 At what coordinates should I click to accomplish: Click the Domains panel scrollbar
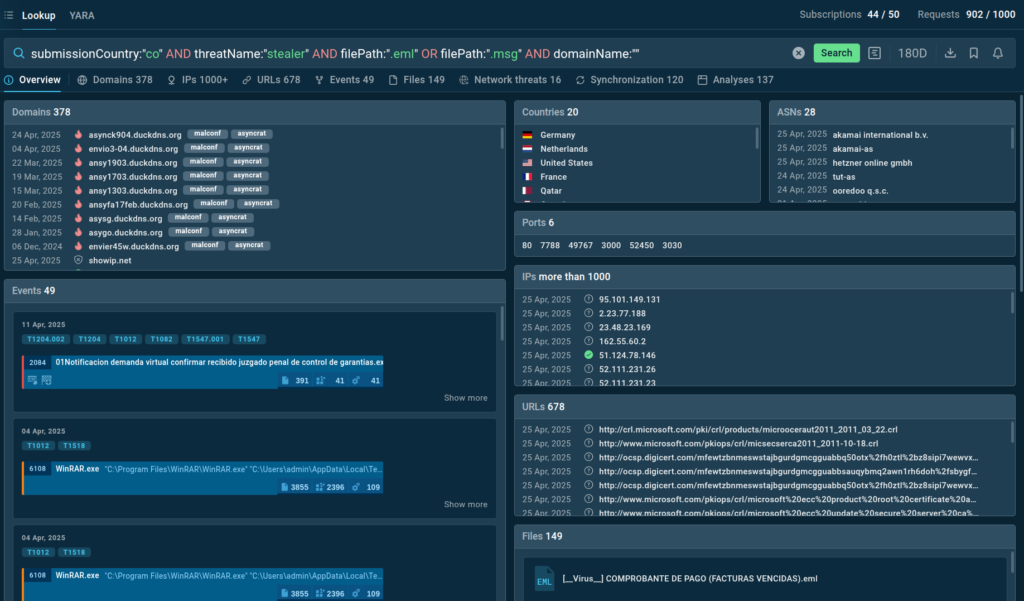[502, 140]
